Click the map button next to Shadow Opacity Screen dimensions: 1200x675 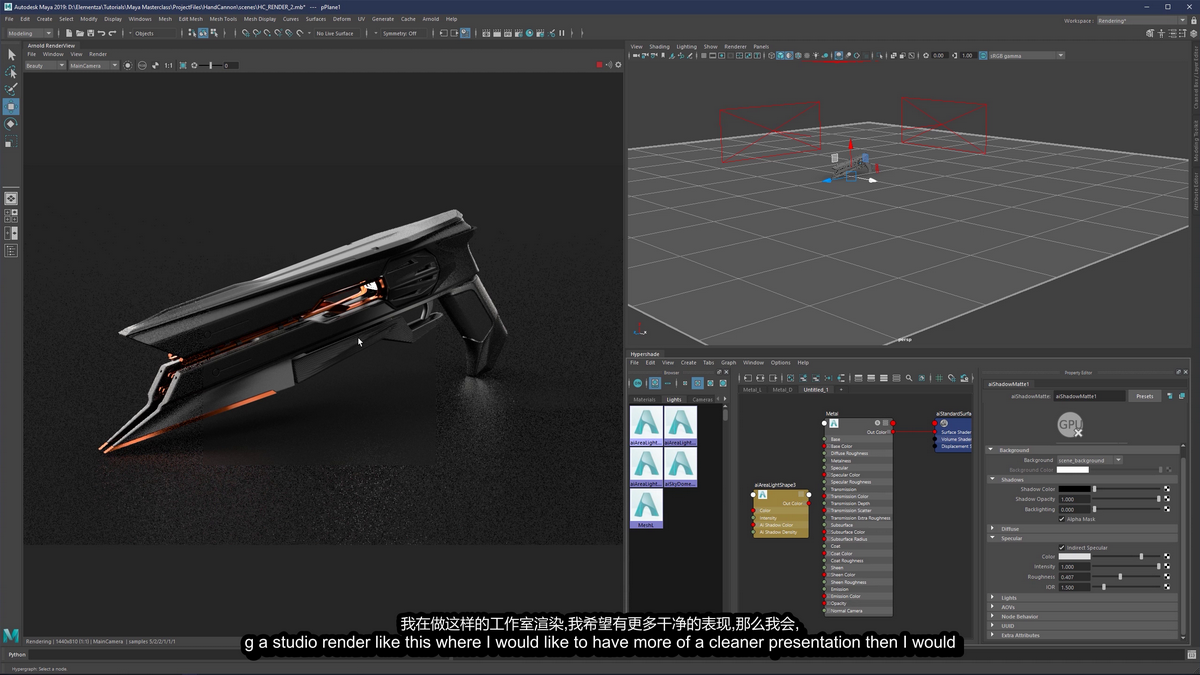(1166, 499)
